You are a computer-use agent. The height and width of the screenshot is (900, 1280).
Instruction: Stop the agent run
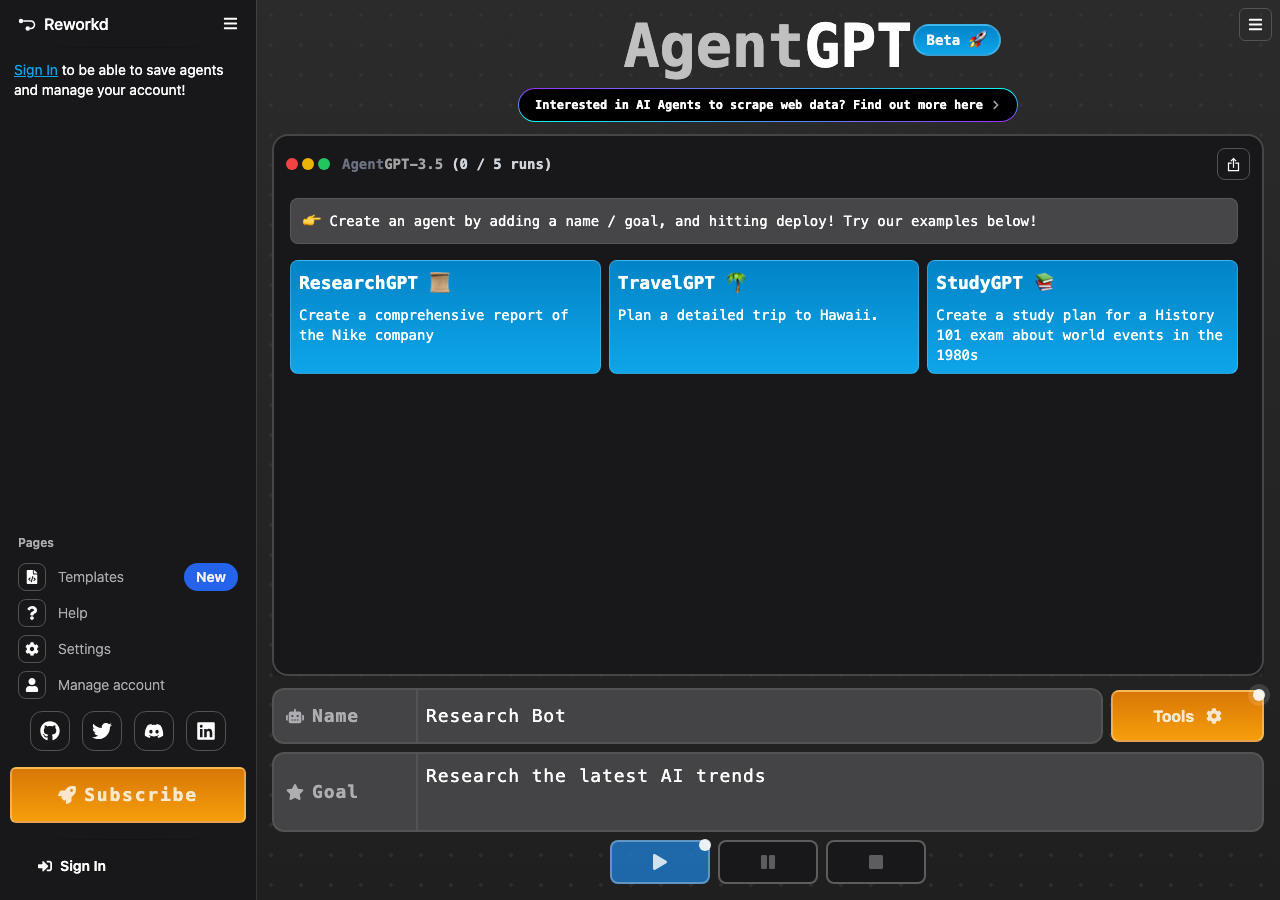point(876,862)
